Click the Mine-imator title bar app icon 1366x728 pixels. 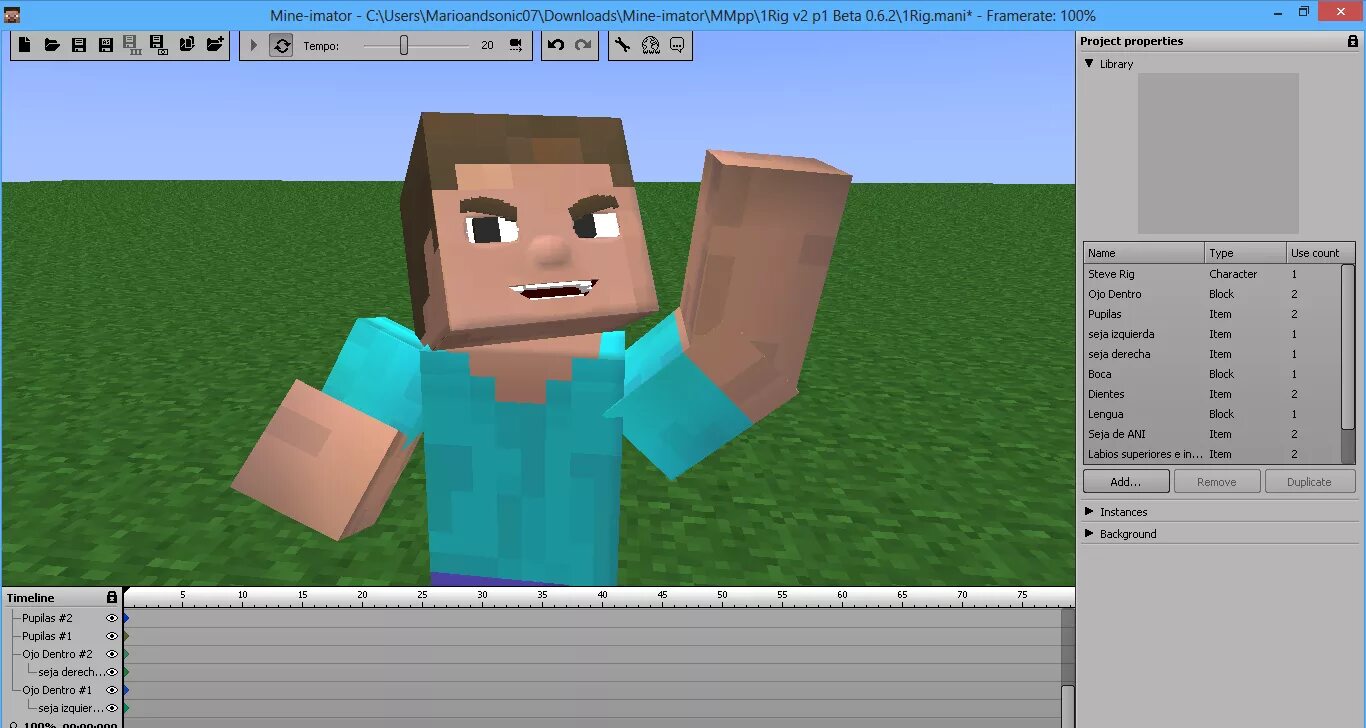(x=11, y=14)
